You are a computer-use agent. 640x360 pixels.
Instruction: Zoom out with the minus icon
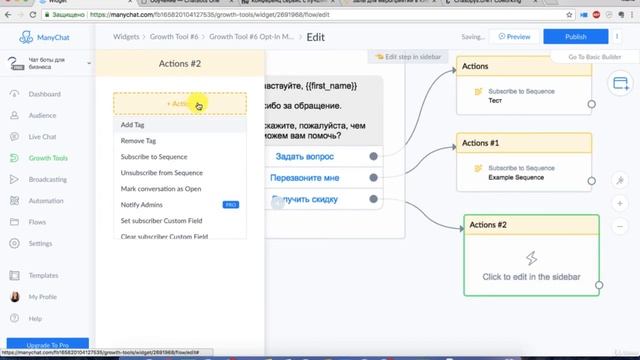click(x=620, y=227)
